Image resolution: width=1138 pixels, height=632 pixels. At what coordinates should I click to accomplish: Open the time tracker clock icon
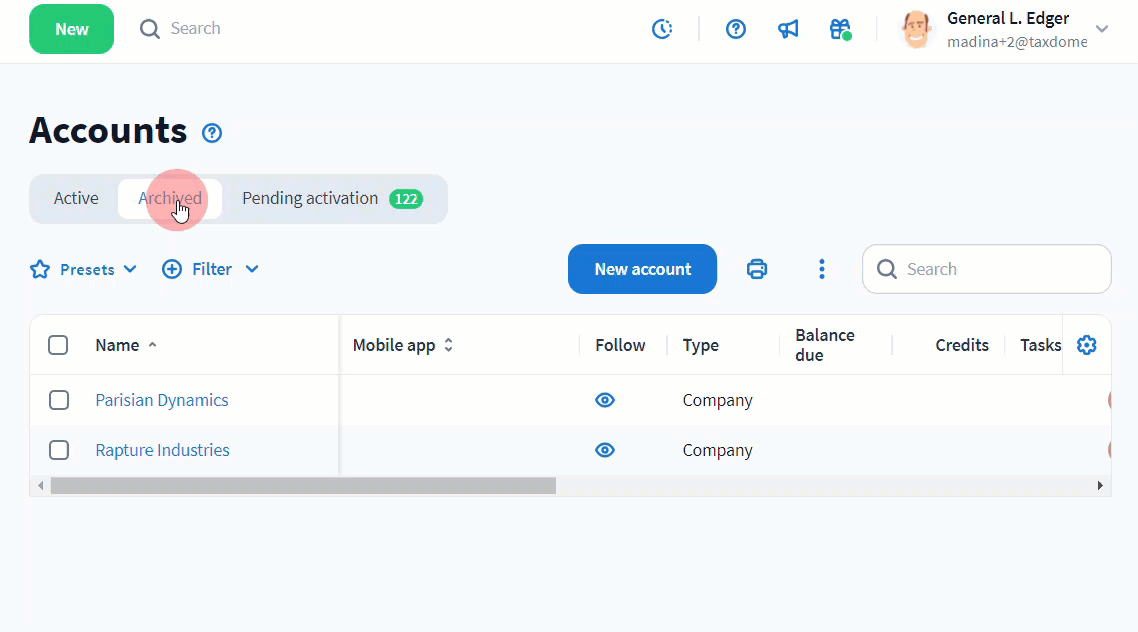coord(662,29)
